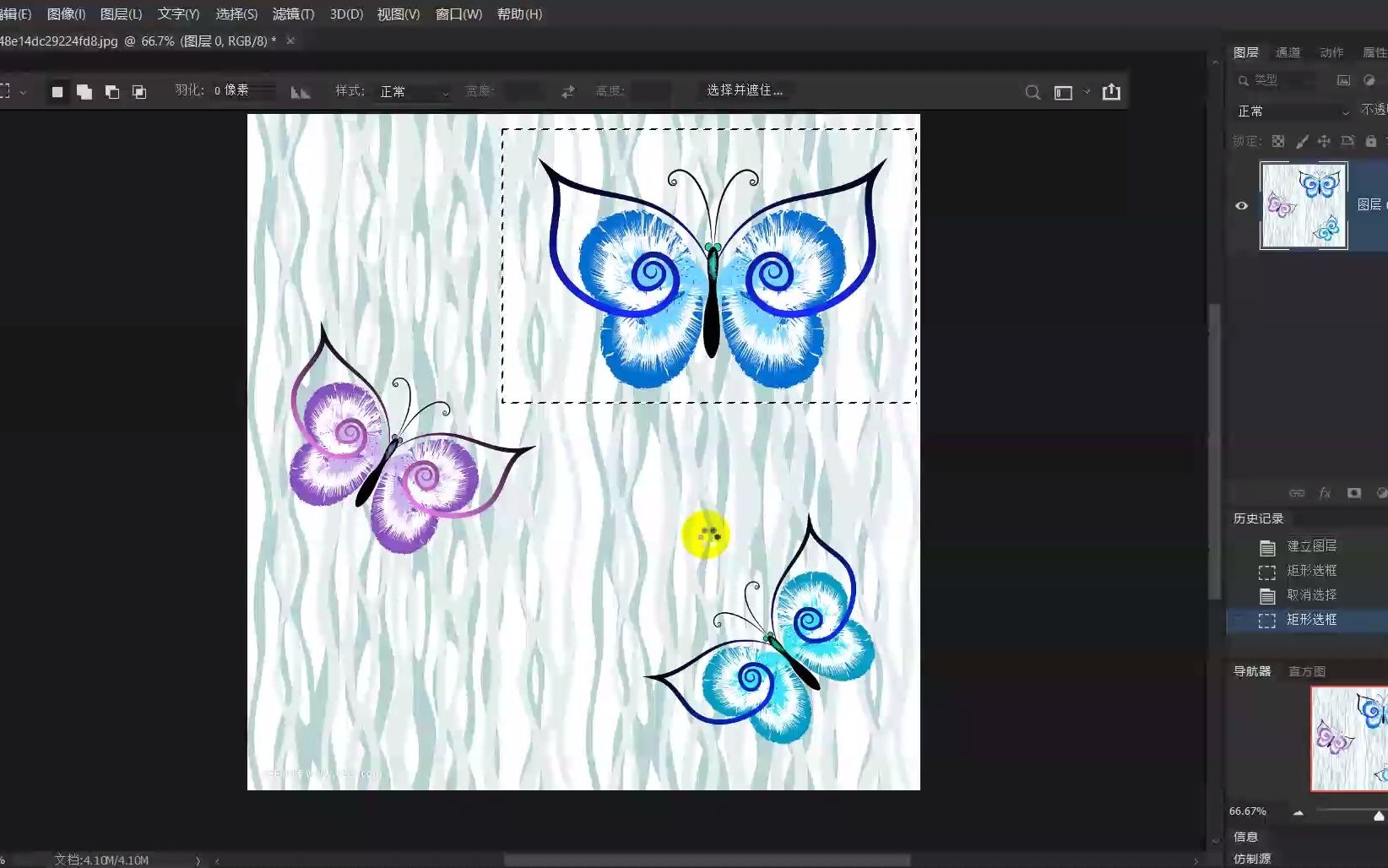Toggle lock all padlock icon
Image resolution: width=1388 pixels, height=868 pixels.
coord(1371,141)
